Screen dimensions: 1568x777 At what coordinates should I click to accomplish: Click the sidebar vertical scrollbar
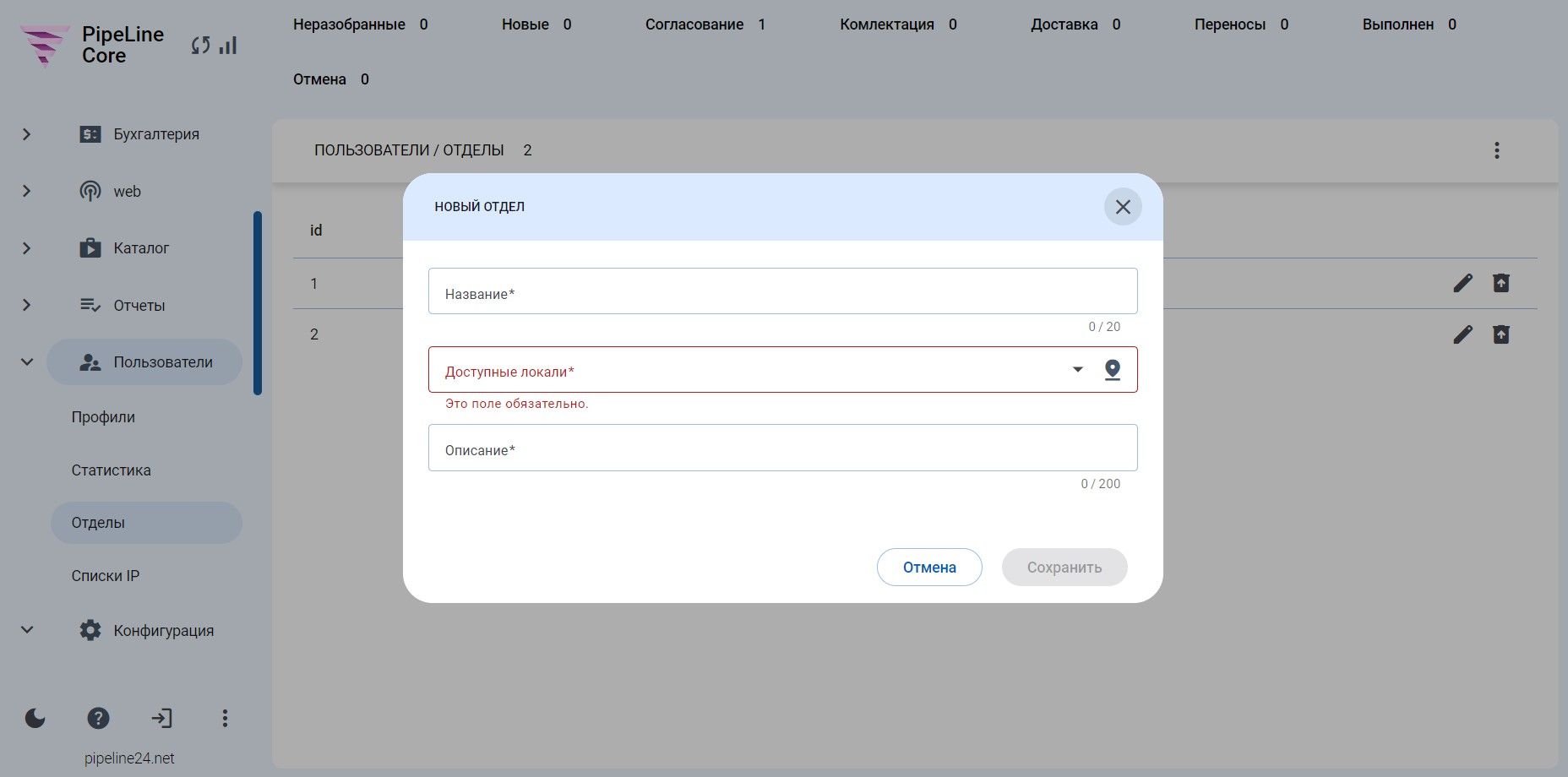tap(258, 303)
